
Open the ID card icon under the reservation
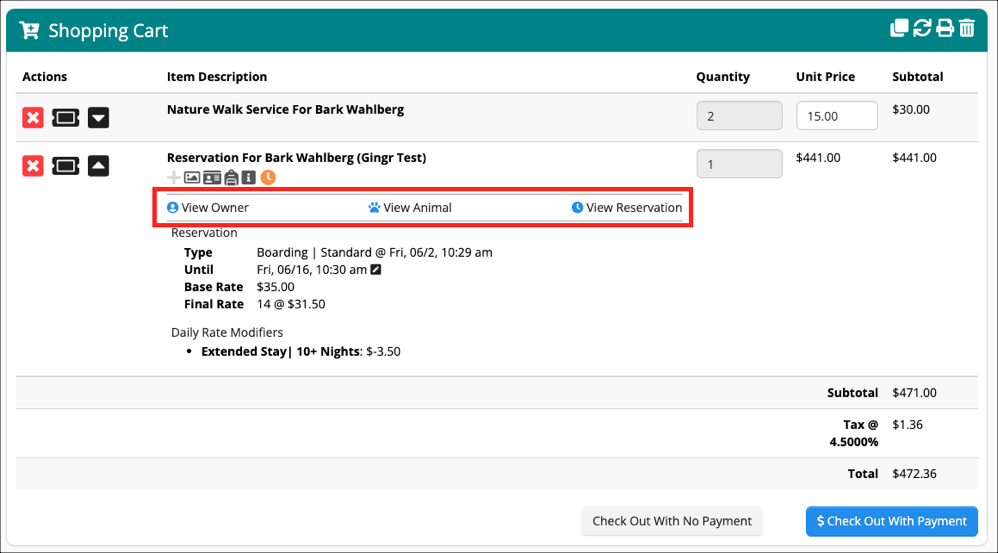pos(212,178)
